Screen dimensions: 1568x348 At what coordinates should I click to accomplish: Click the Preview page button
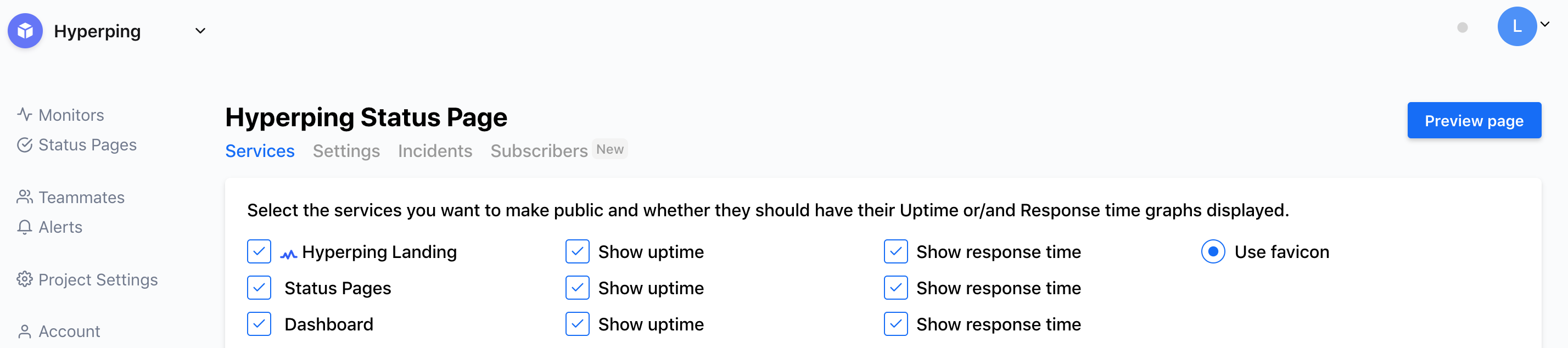(x=1474, y=120)
